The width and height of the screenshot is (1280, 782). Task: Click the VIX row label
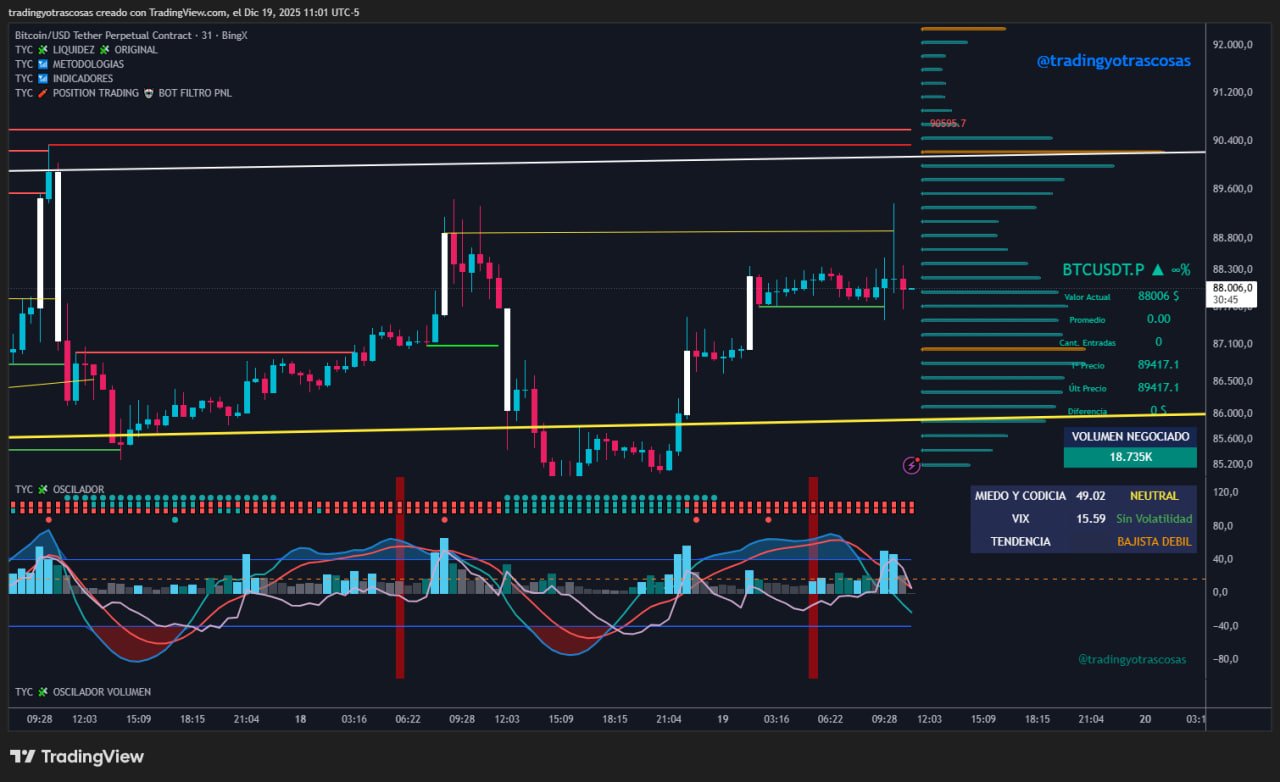pos(1020,519)
